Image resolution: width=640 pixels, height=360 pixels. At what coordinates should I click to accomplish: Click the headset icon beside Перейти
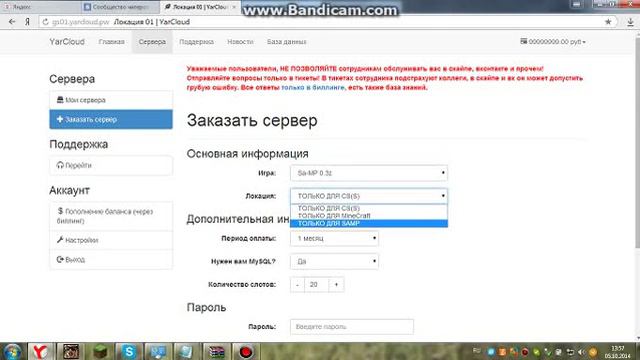[x=60, y=165]
